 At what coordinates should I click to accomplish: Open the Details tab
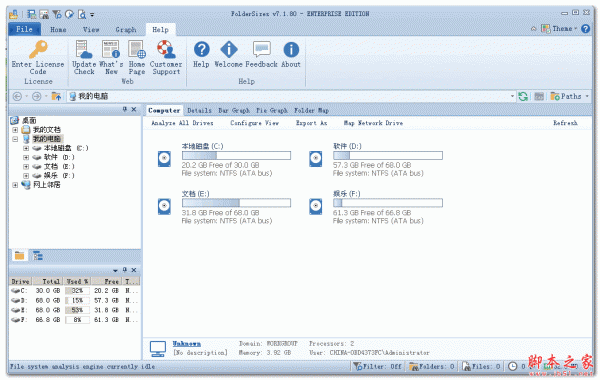click(x=199, y=110)
